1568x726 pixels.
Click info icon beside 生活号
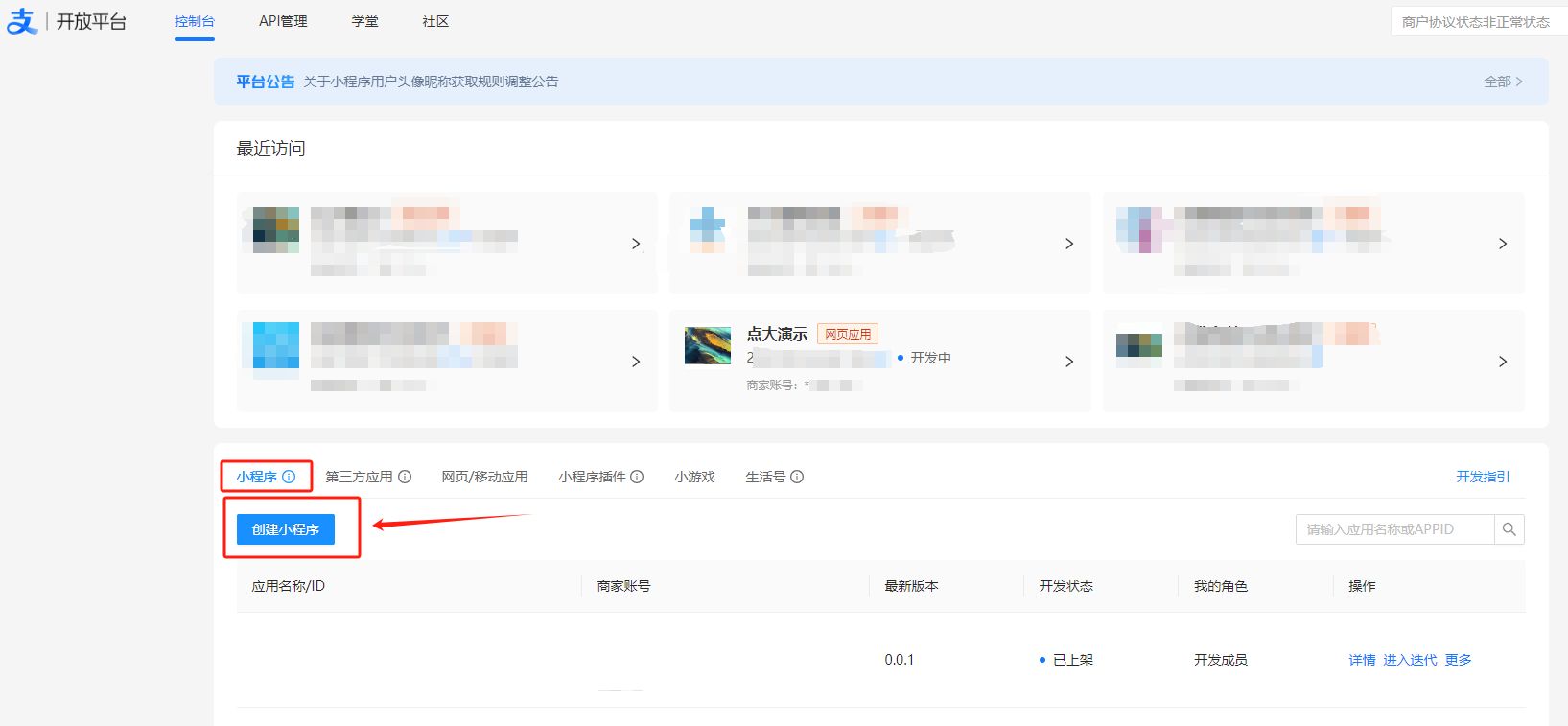pyautogui.click(x=797, y=477)
